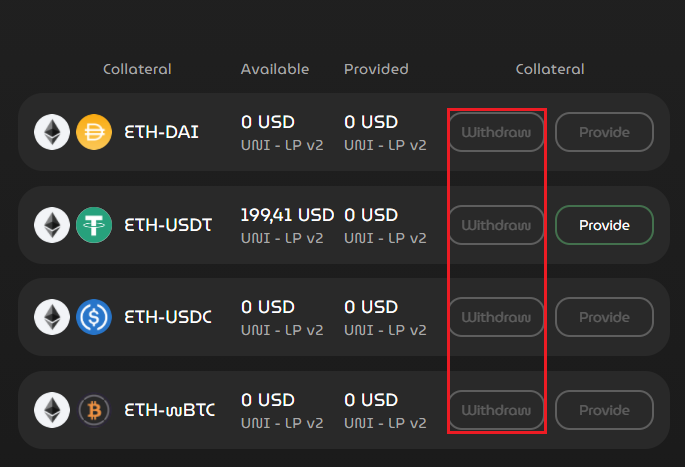Click the Ethereum icon in ETH-USDT row
685x467 pixels.
(52, 225)
